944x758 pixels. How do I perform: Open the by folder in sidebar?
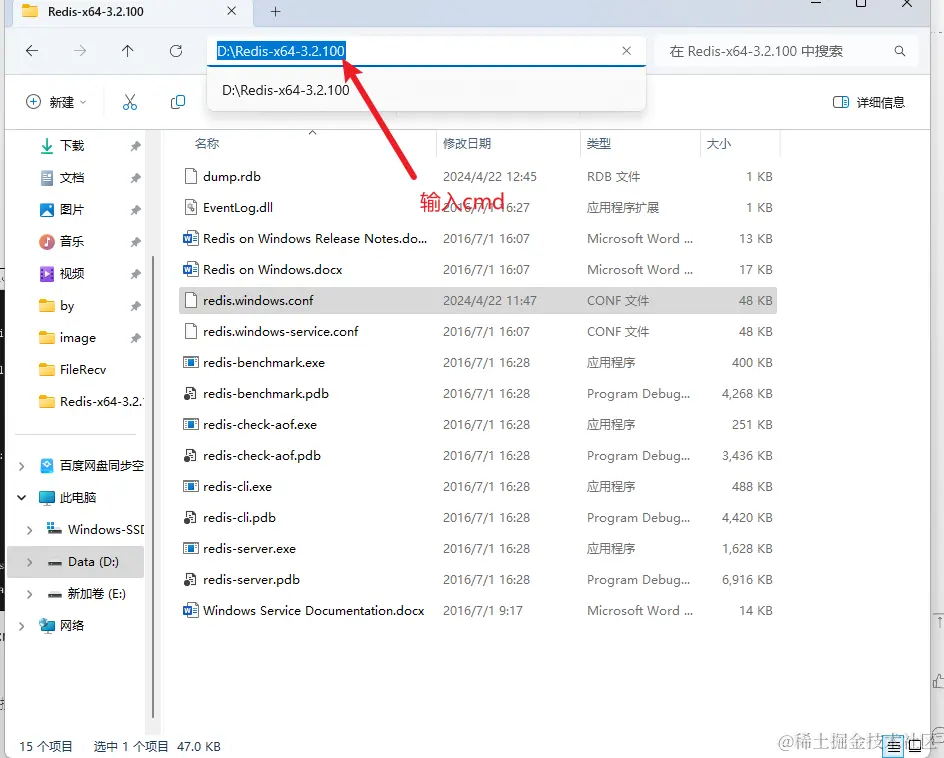pyautogui.click(x=67, y=306)
